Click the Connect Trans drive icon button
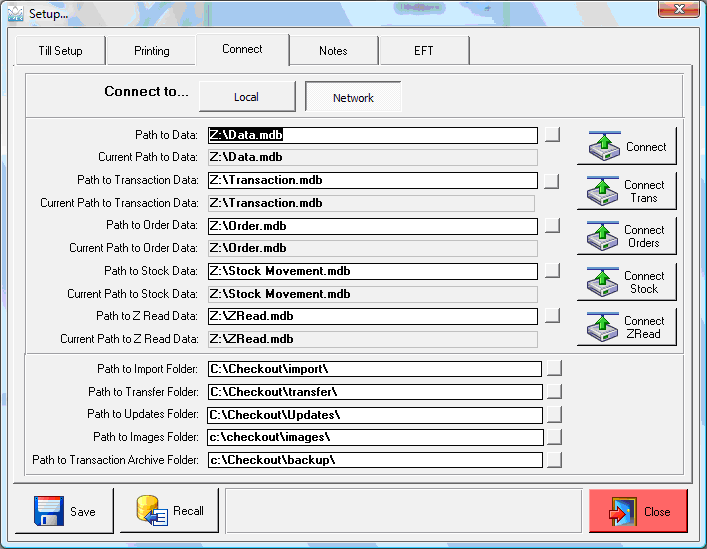This screenshot has height=549, width=707. click(x=626, y=191)
